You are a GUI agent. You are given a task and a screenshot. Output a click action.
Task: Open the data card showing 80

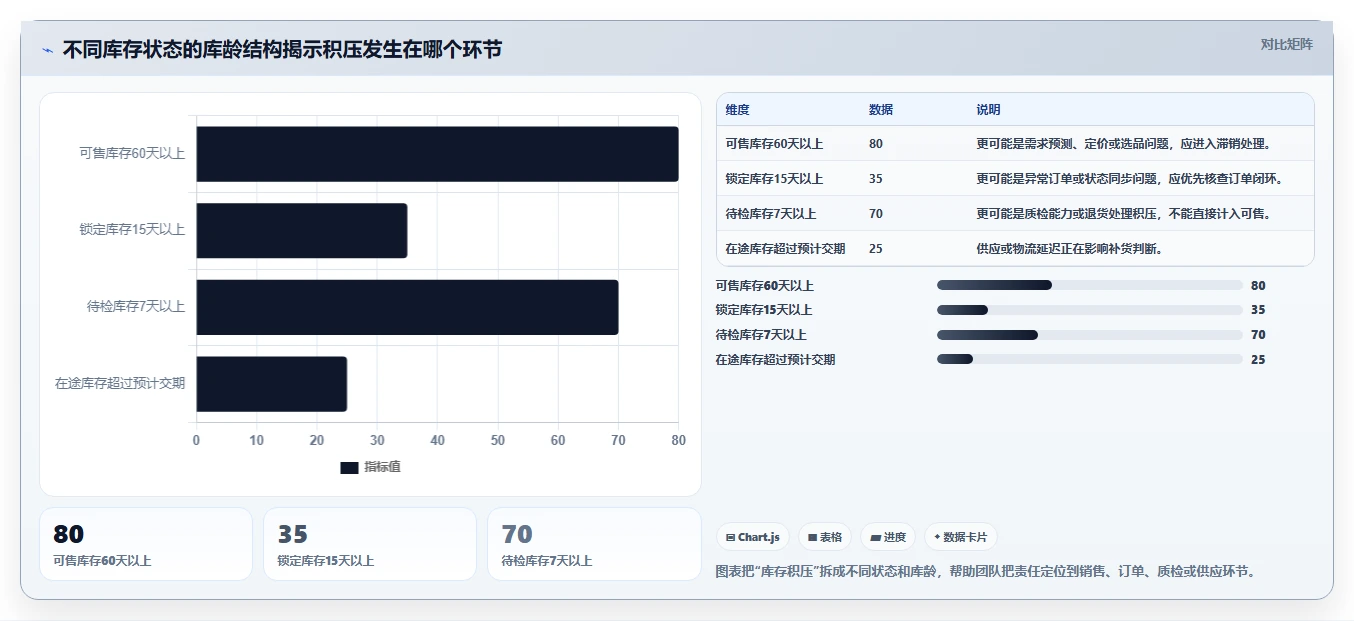pos(146,544)
